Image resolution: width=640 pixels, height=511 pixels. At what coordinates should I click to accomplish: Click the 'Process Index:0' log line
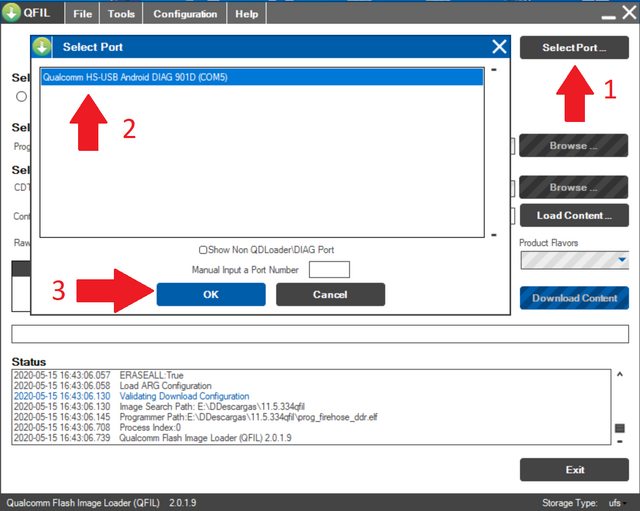coord(150,428)
